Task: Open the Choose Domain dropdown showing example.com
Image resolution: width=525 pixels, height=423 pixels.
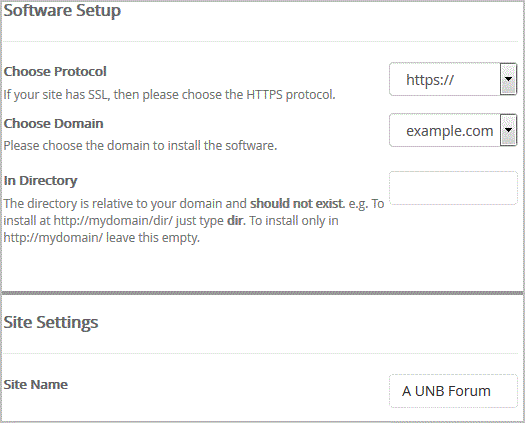Action: [453, 130]
